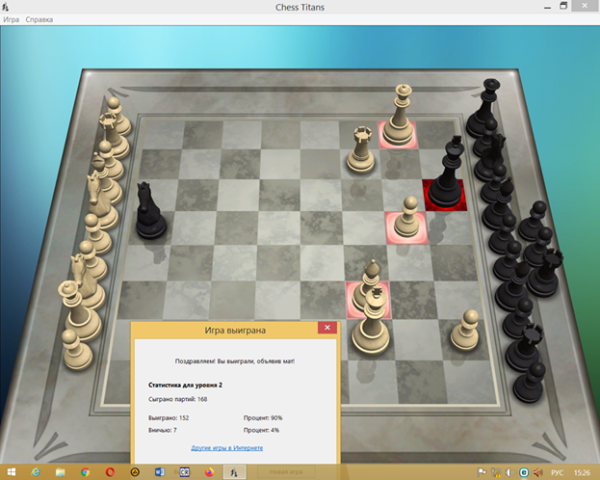Select the black knight on the board
This screenshot has width=600, height=480.
(150, 212)
